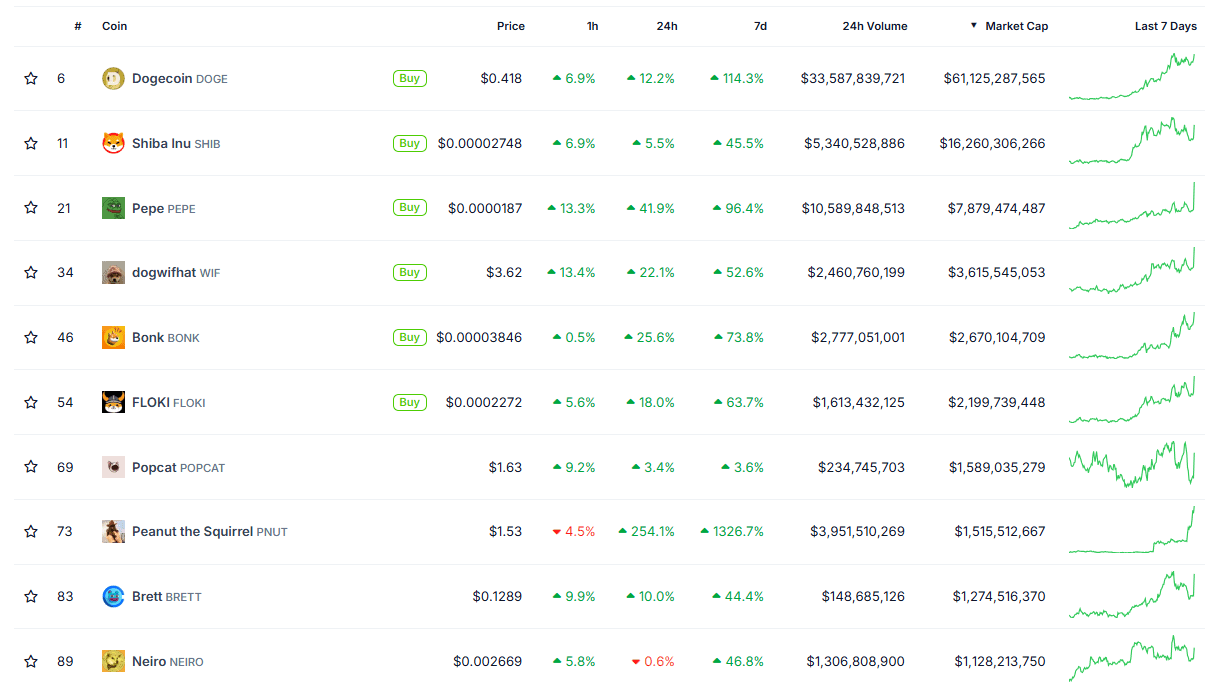Toggle the watchlist star for Popcat
This screenshot has height=691, width=1210.
(x=31, y=467)
